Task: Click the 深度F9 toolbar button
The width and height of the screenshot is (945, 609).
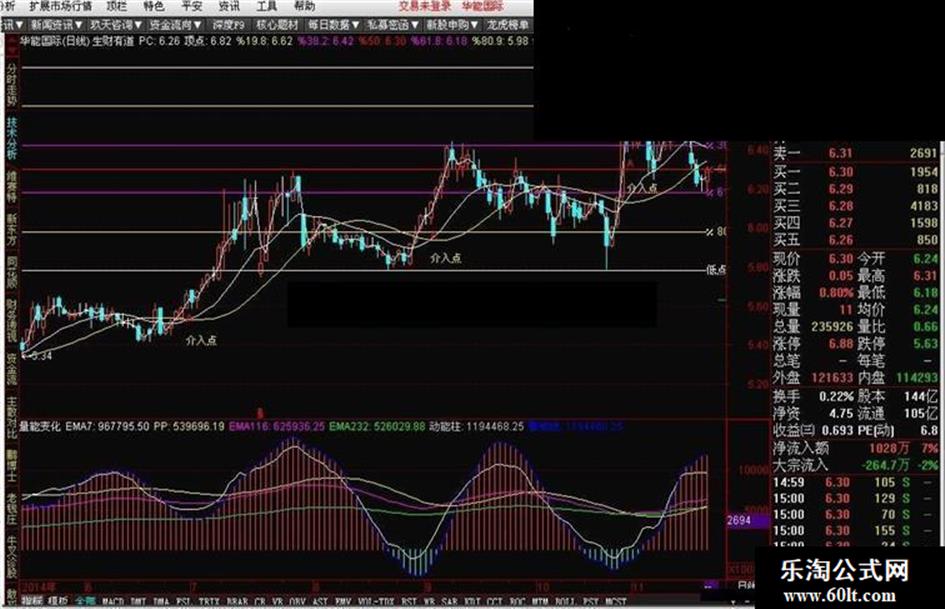Action: [x=228, y=25]
